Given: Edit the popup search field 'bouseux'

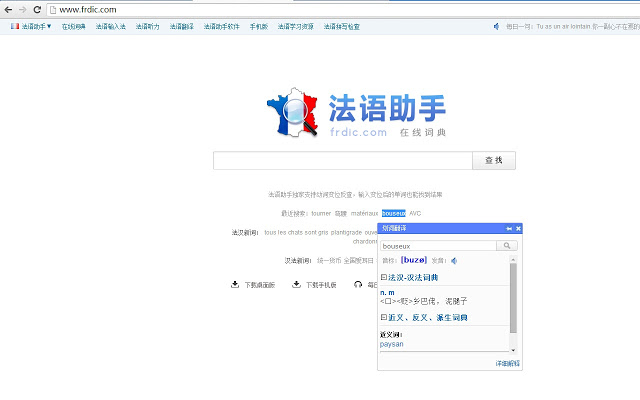Looking at the screenshot, I should pyautogui.click(x=438, y=246).
